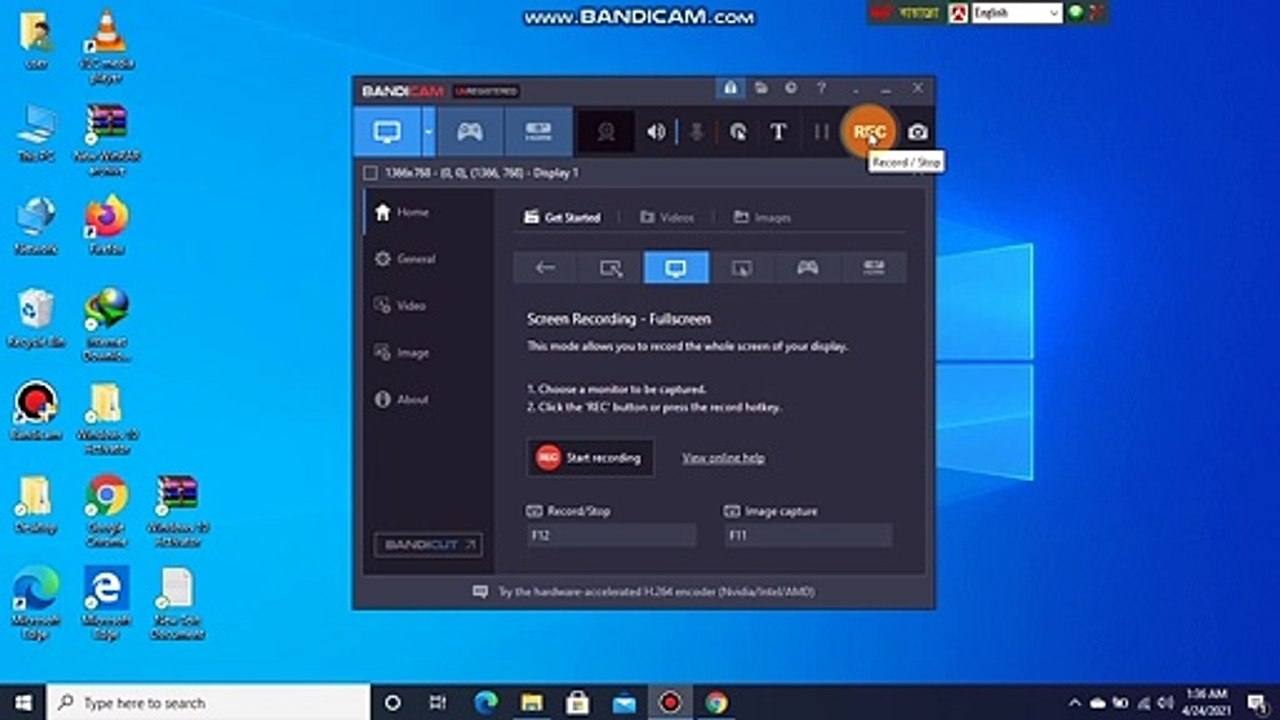Switch to the Get Started tab
Viewport: 1280px width, 720px height.
[x=562, y=217]
